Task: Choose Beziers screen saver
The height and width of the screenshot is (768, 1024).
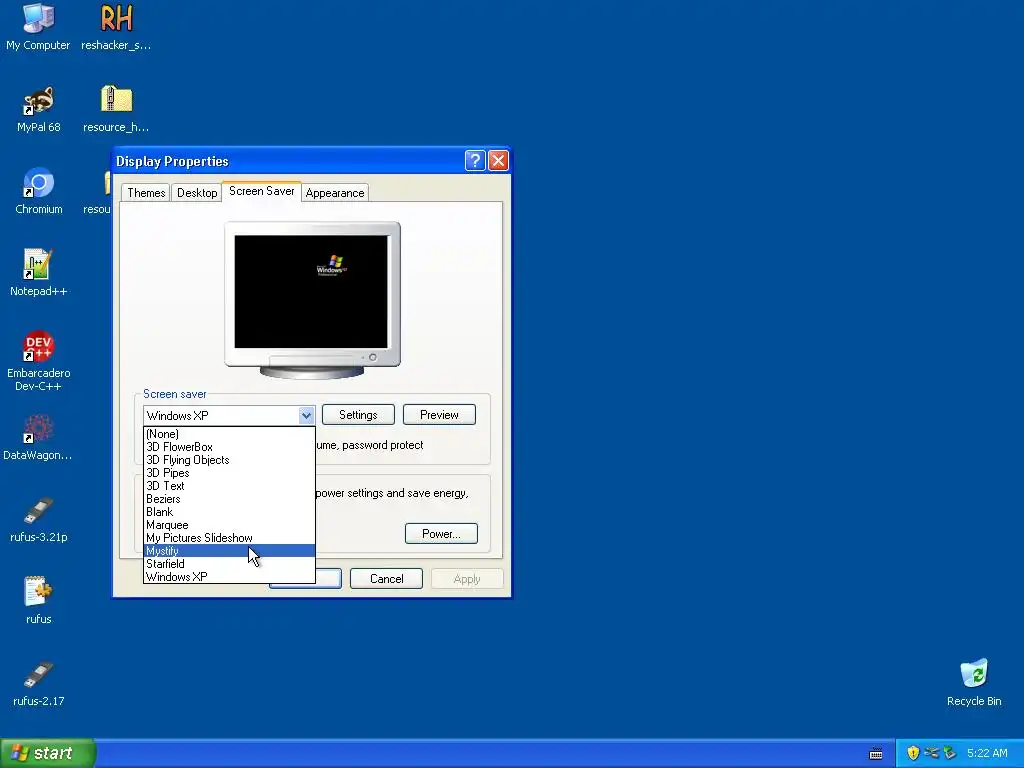Action: [x=229, y=499]
